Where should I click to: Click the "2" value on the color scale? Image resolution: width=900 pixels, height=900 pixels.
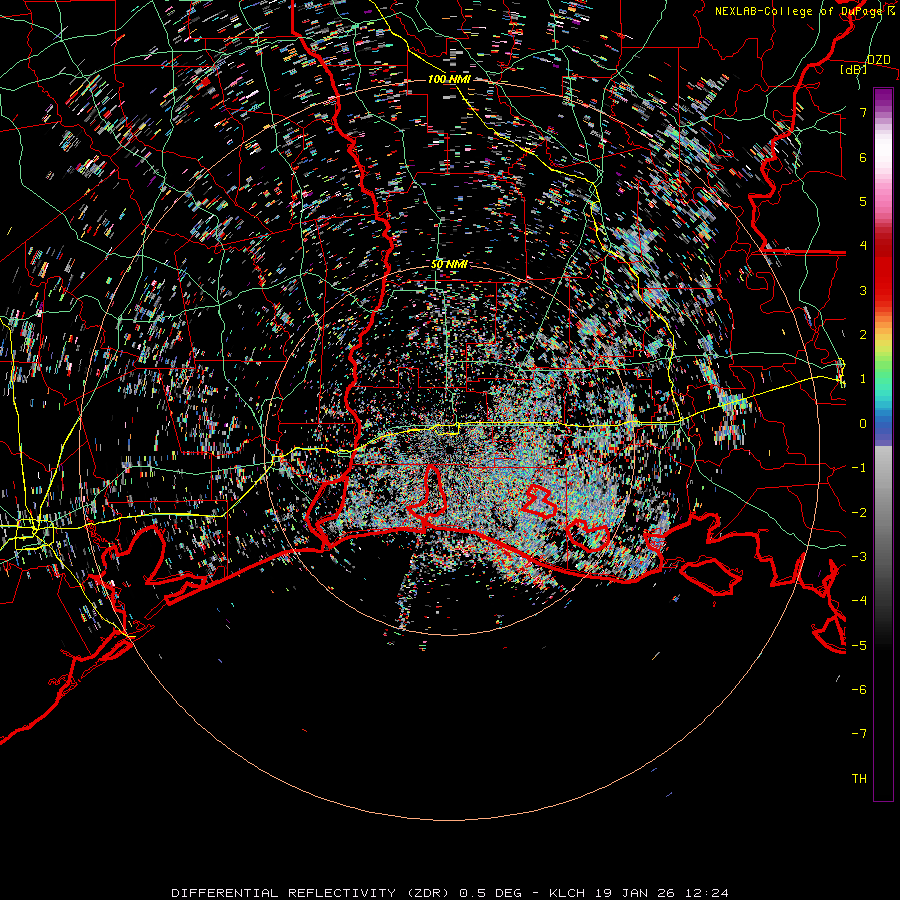tap(863, 335)
